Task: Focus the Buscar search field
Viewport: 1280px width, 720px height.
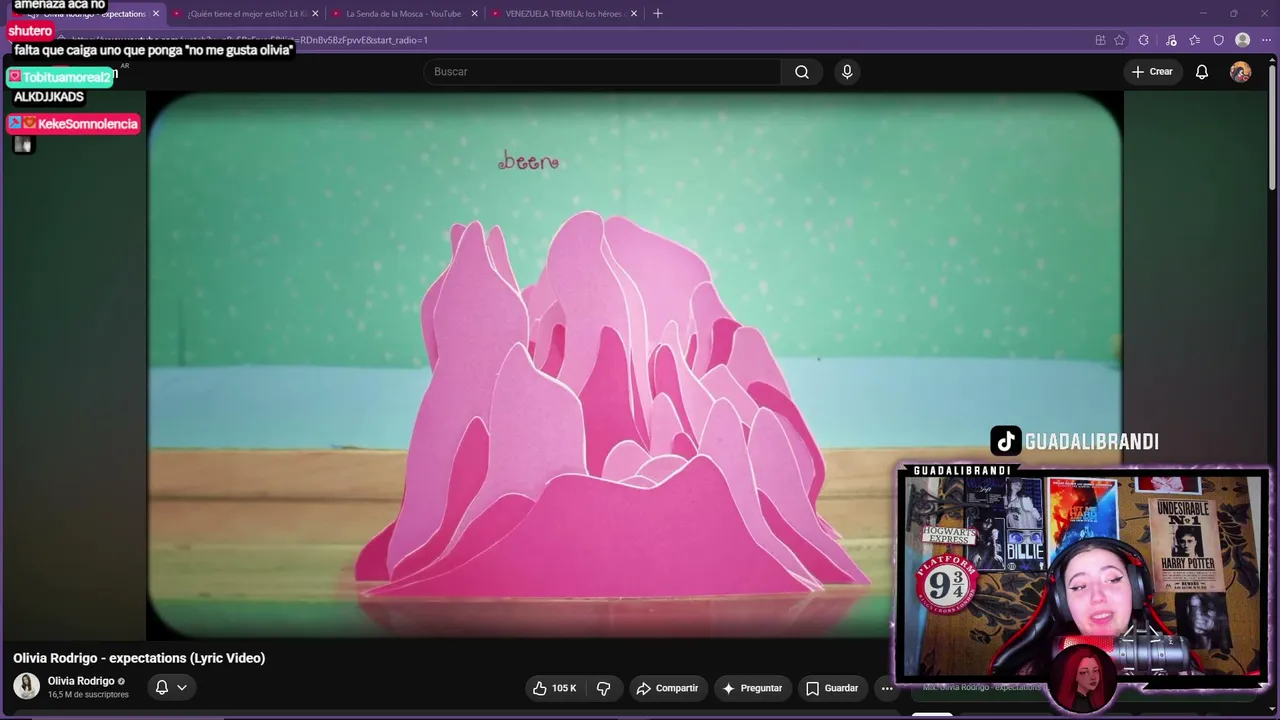Action: pyautogui.click(x=602, y=72)
